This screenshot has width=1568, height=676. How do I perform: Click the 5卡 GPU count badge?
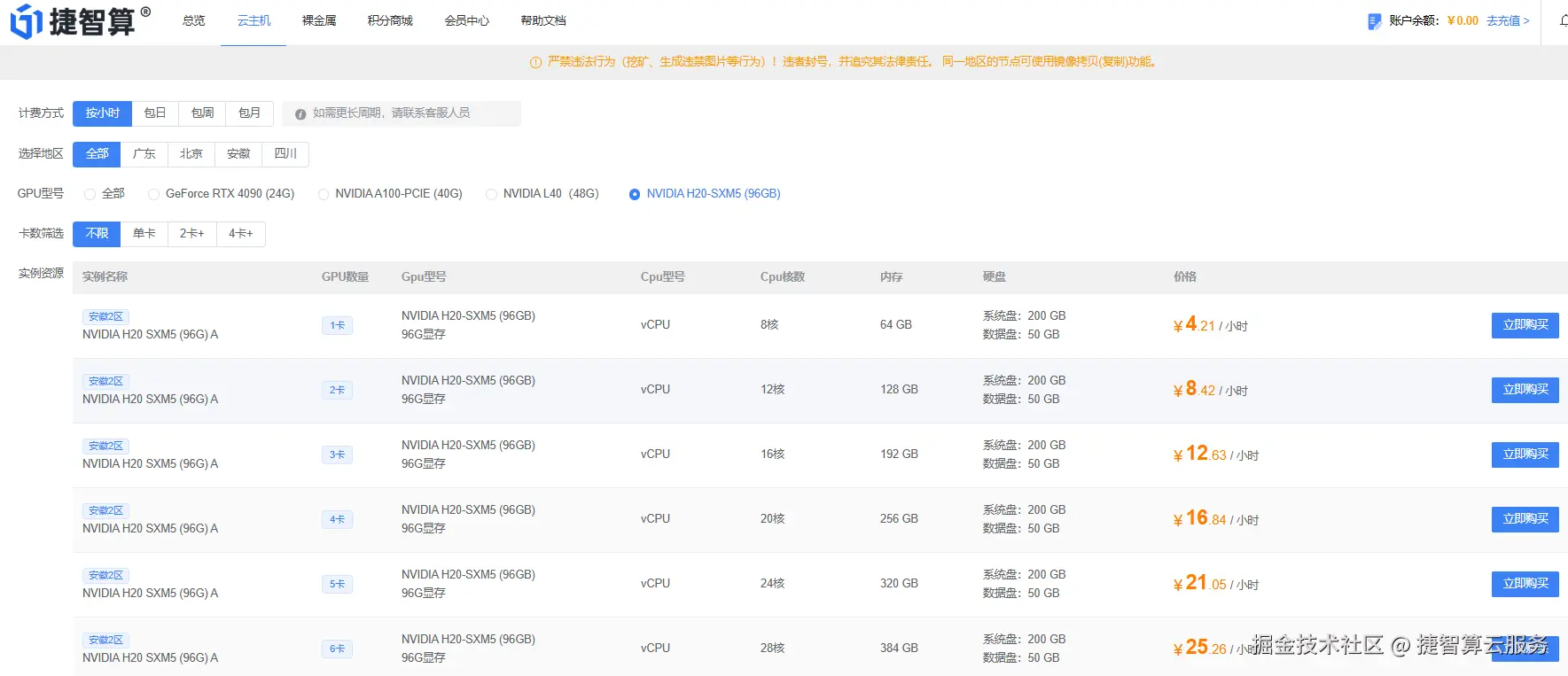click(337, 585)
